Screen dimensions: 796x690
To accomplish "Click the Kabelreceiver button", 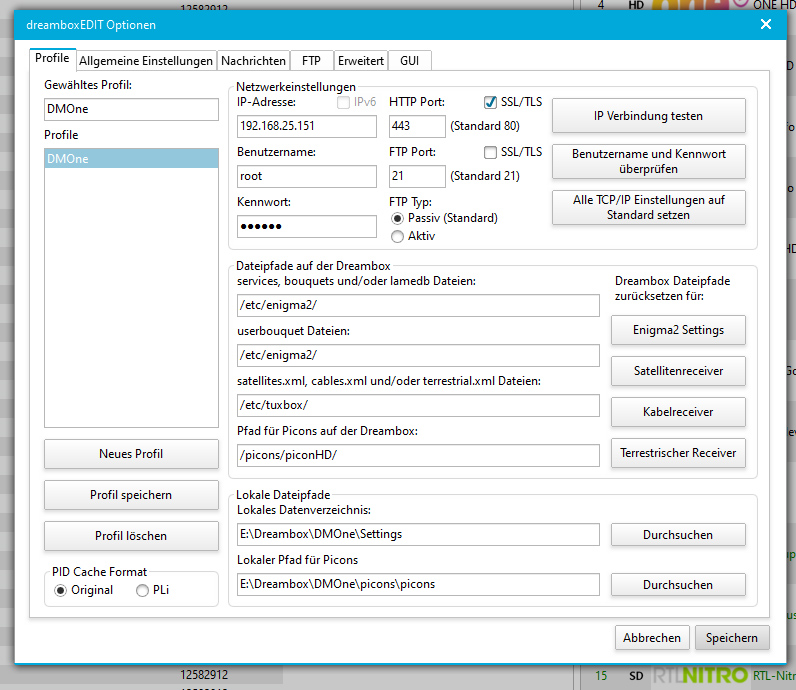I will pyautogui.click(x=678, y=412).
